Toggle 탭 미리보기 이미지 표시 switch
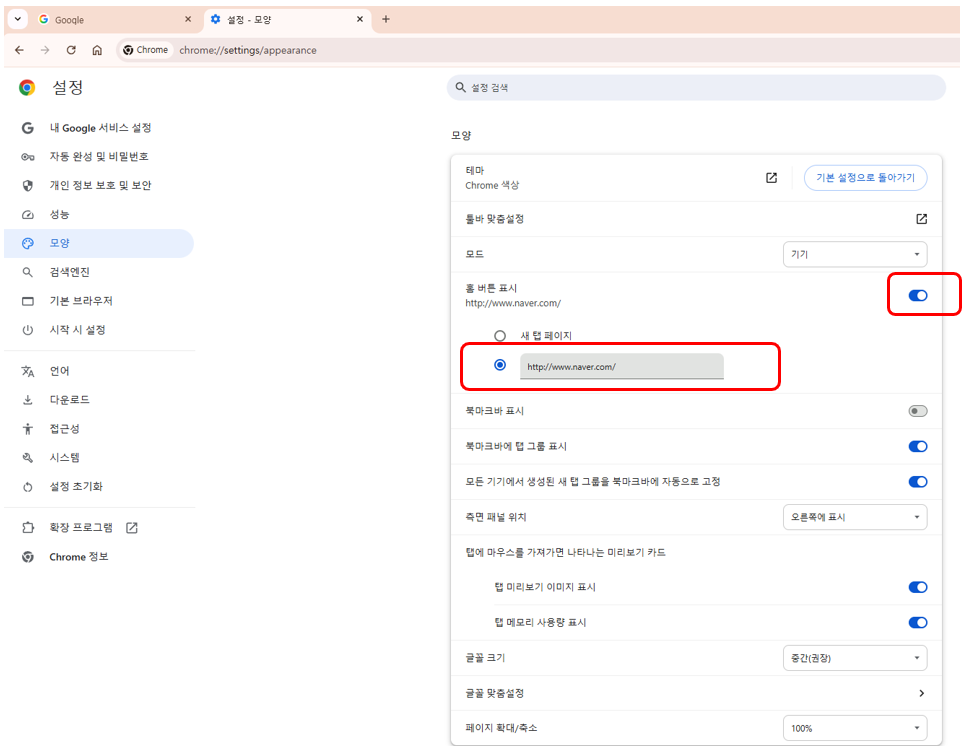 click(918, 587)
